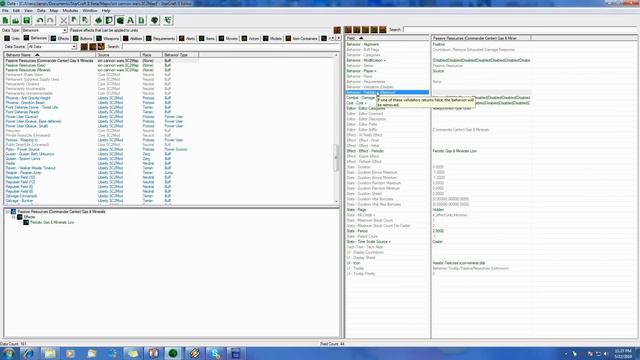This screenshot has height=360, width=640.
Task: Click the Paste toolbar icon
Action: 85,20
